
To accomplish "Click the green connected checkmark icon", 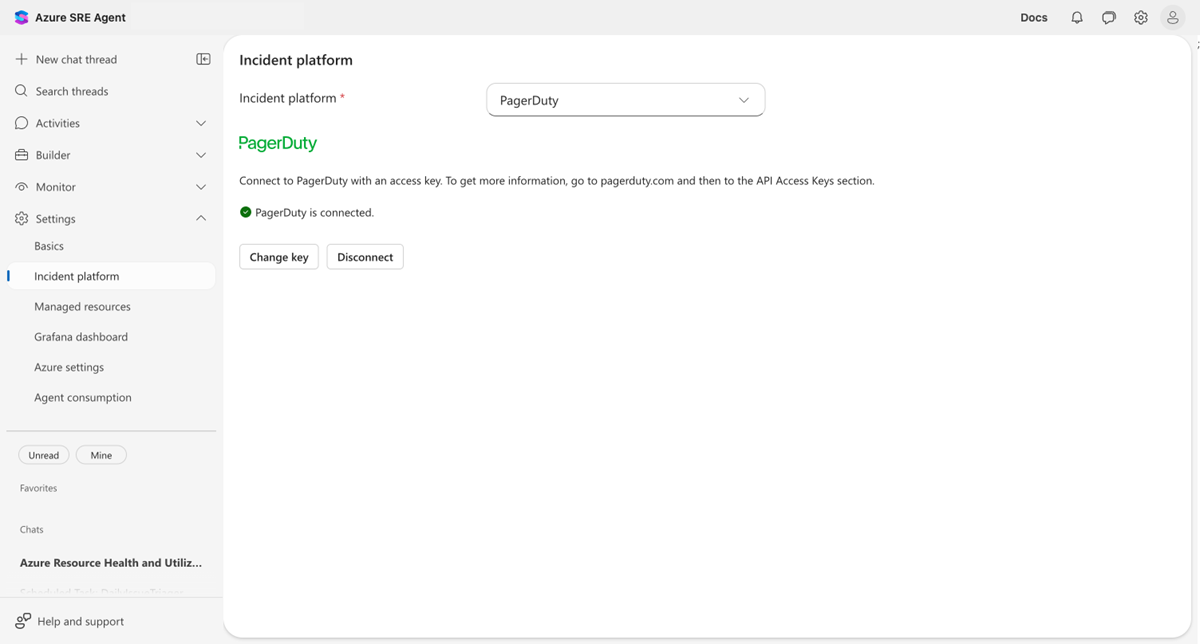I will point(245,212).
